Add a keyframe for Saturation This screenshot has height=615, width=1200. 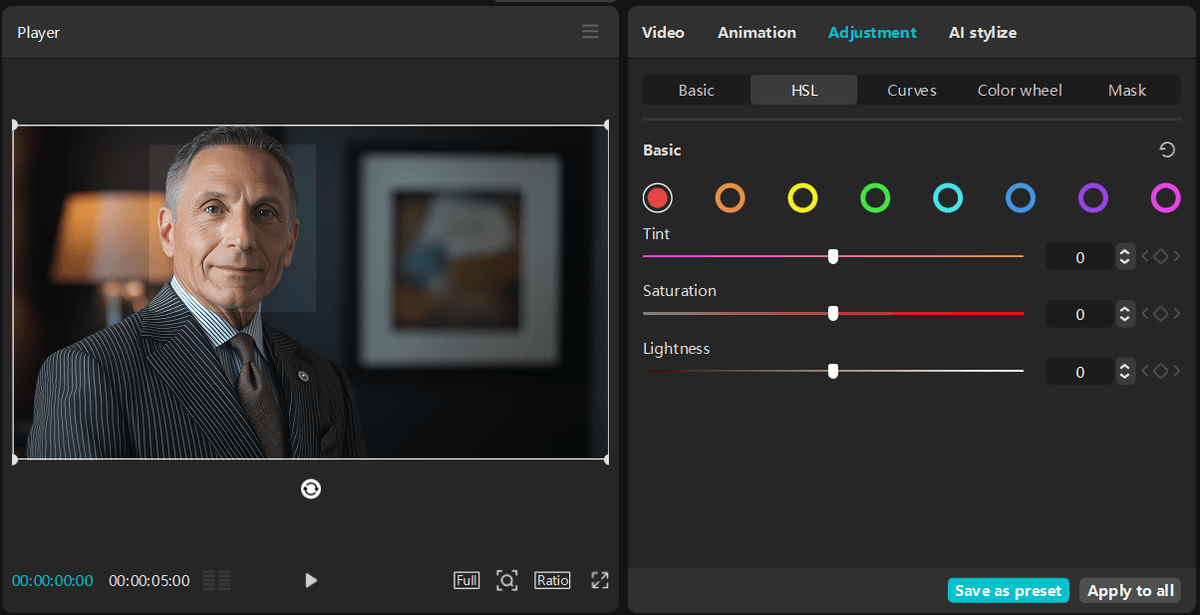1160,314
